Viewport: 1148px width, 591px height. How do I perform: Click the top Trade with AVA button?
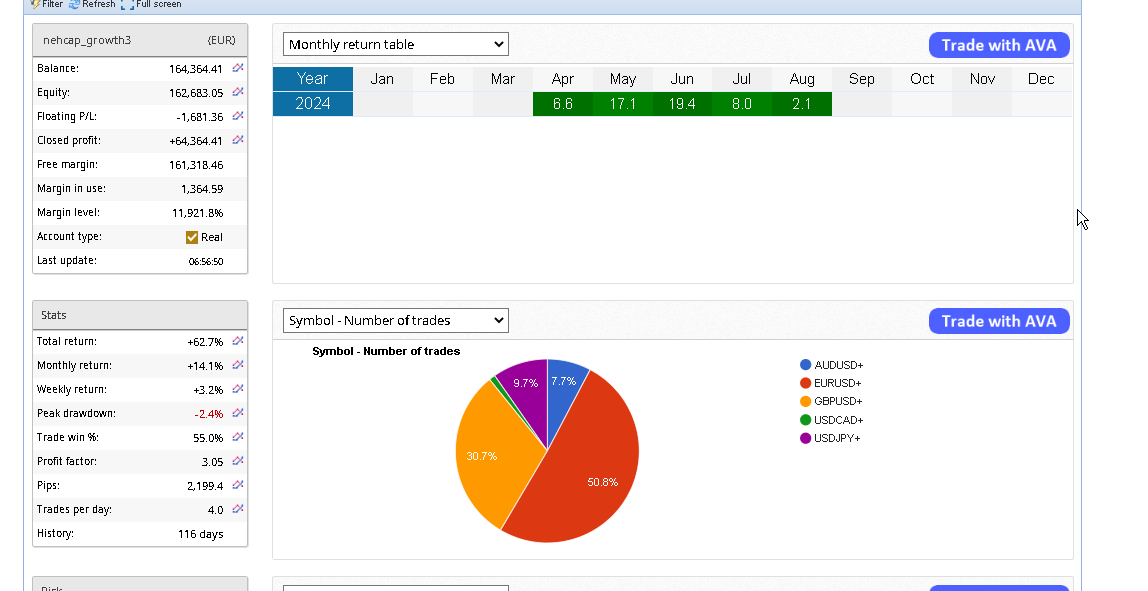point(999,45)
